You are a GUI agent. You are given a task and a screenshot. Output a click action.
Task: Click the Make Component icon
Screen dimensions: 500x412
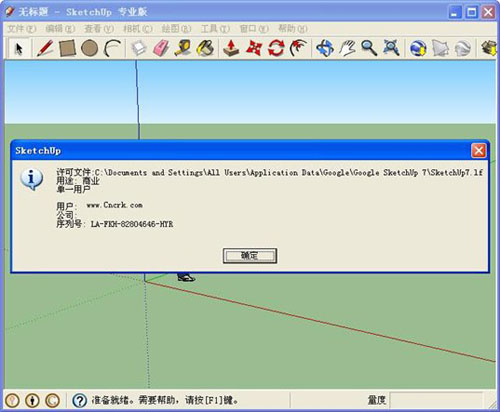click(139, 48)
